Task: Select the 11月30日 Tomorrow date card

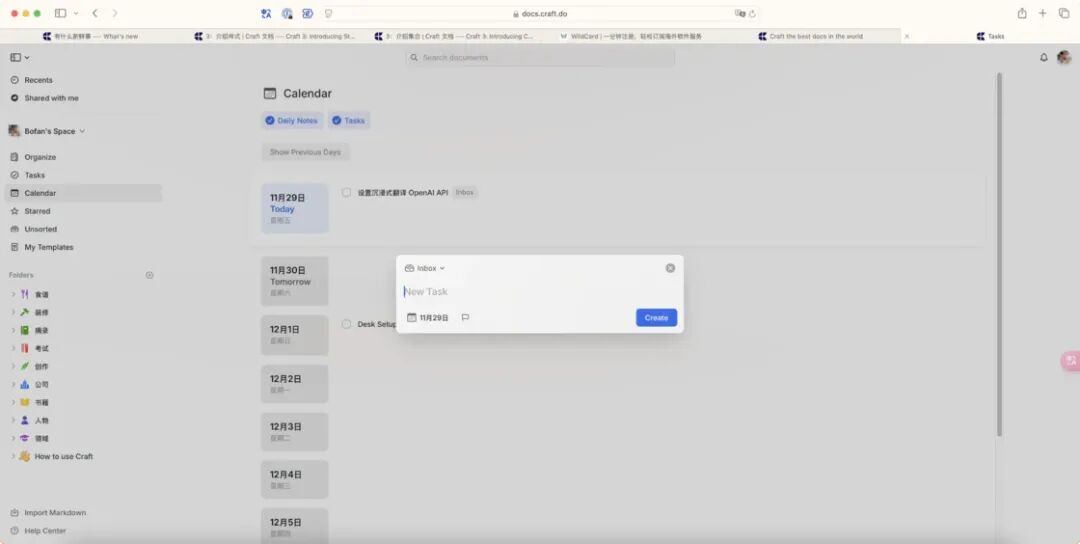Action: [294, 281]
